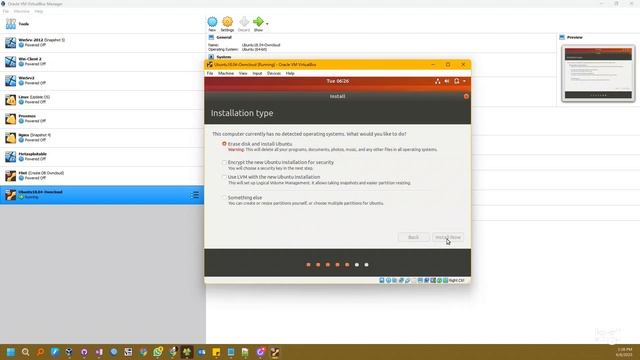Click the Mint machine OS icon
Screen dimensions: 640x360
click(x=10, y=176)
